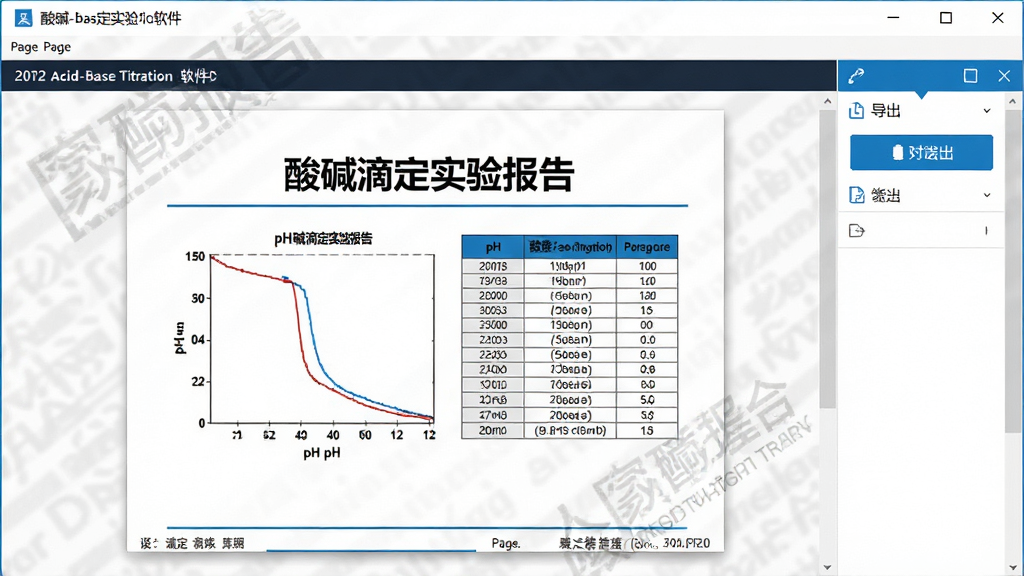Expand the second export section chevron
Screen dimensions: 1024x576
[987, 195]
